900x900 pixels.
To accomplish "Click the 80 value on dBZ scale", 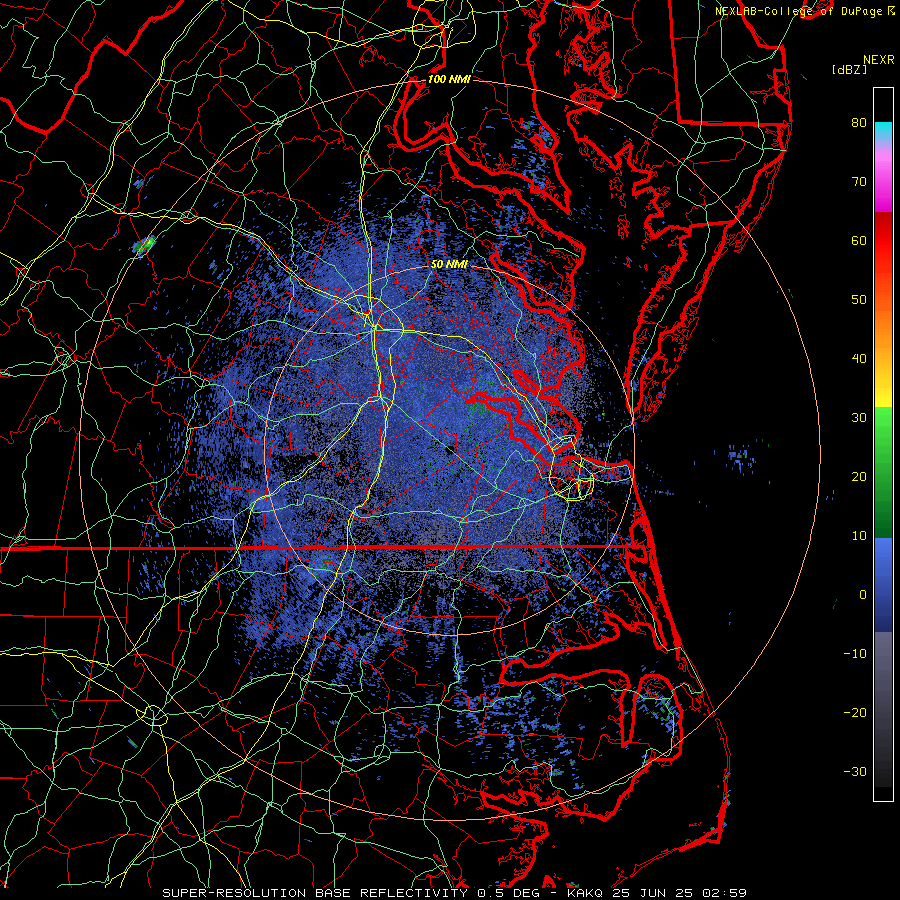I will [x=859, y=122].
